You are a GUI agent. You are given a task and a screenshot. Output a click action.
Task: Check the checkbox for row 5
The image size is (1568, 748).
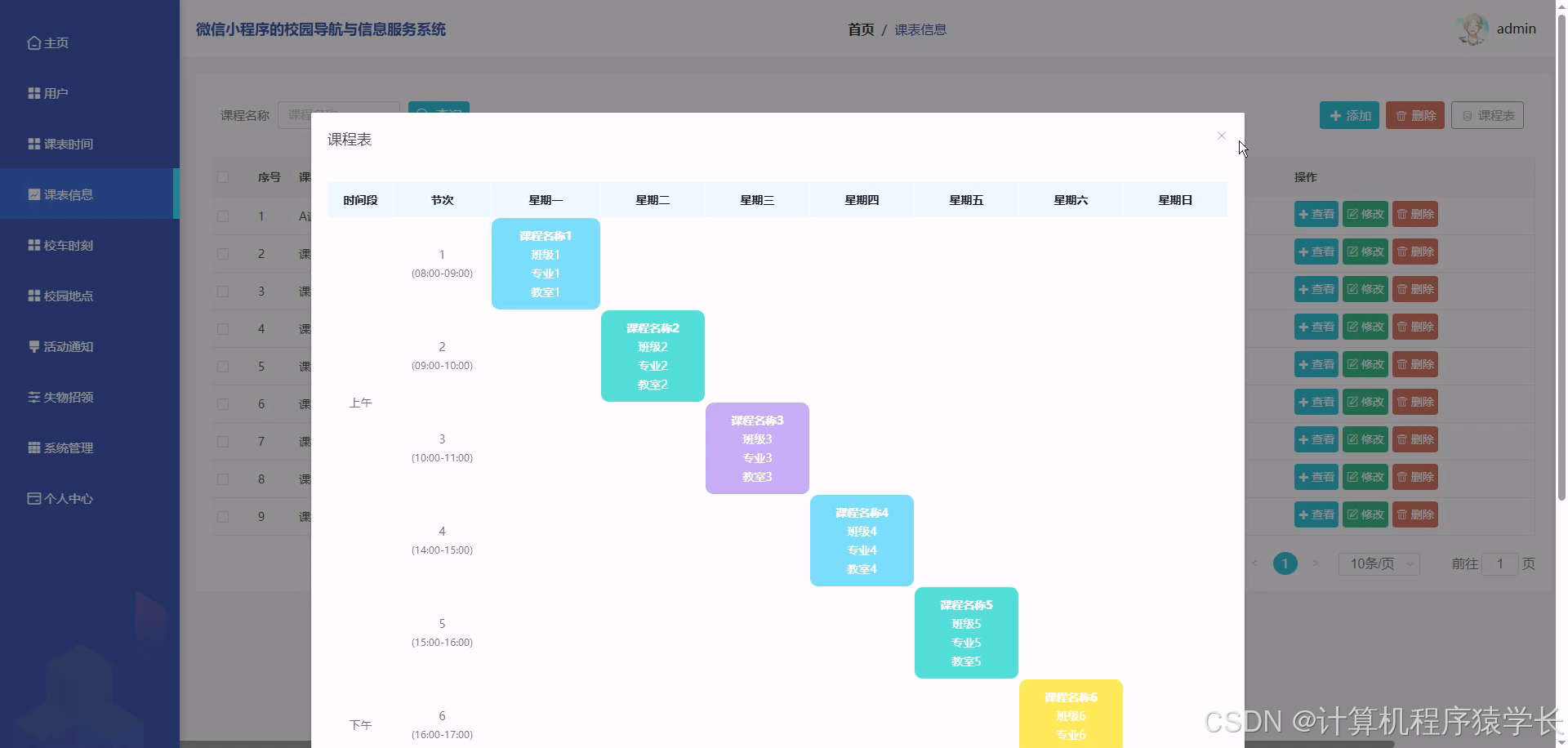coord(223,367)
